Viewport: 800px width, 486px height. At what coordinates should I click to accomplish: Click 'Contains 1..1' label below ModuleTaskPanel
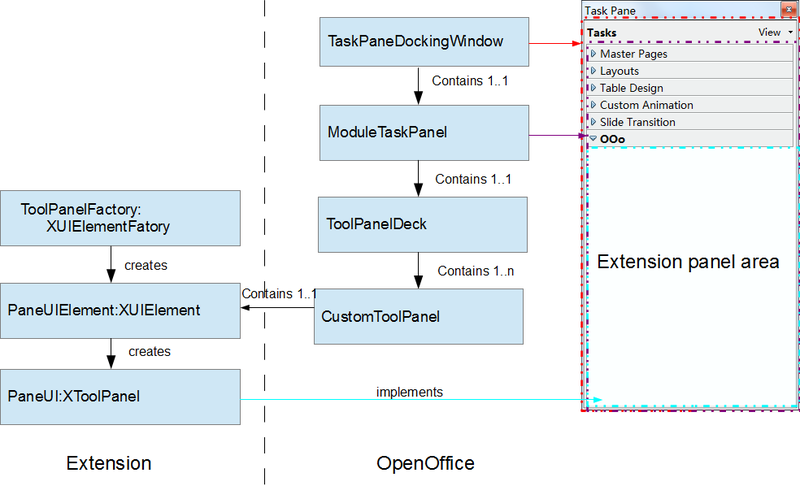pos(473,179)
